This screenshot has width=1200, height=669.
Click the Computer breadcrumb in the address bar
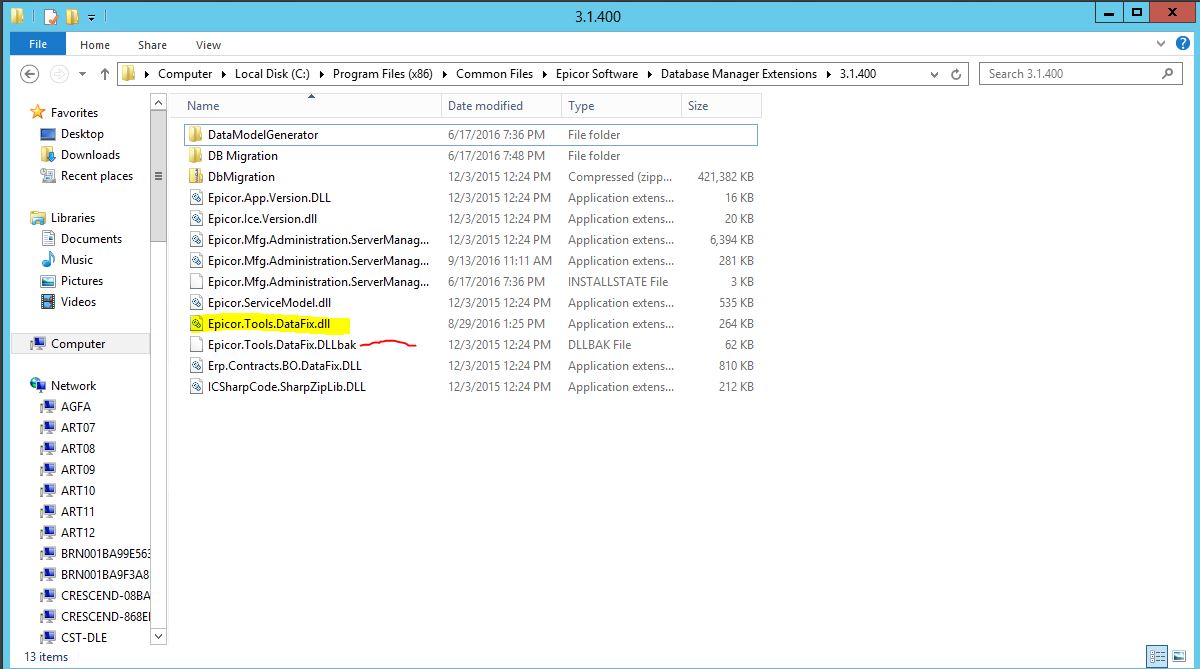click(185, 74)
